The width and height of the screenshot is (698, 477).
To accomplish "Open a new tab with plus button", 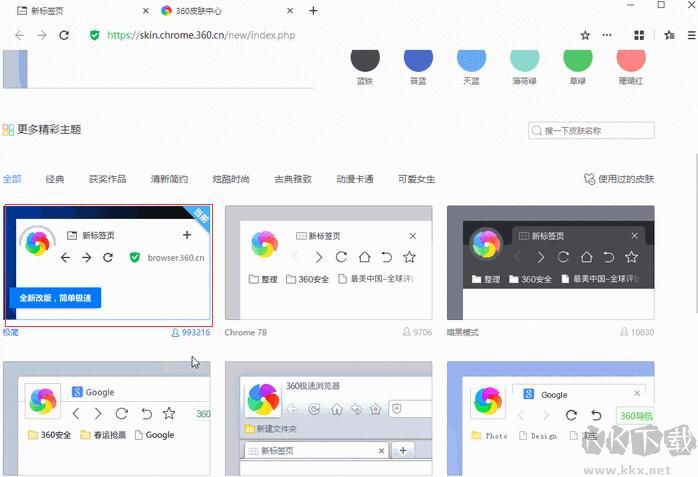I will point(313,11).
